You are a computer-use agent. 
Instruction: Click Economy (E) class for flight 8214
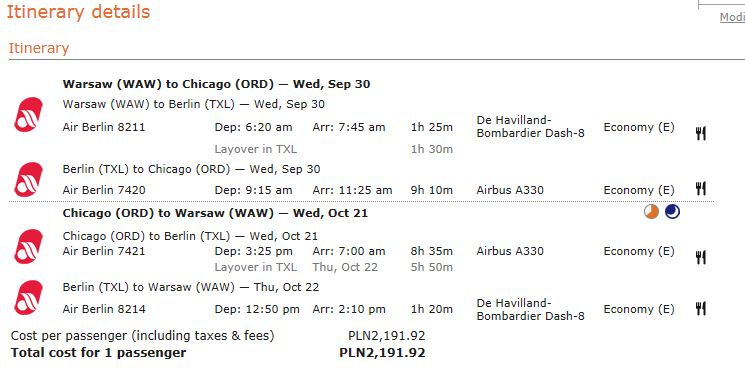click(x=639, y=309)
